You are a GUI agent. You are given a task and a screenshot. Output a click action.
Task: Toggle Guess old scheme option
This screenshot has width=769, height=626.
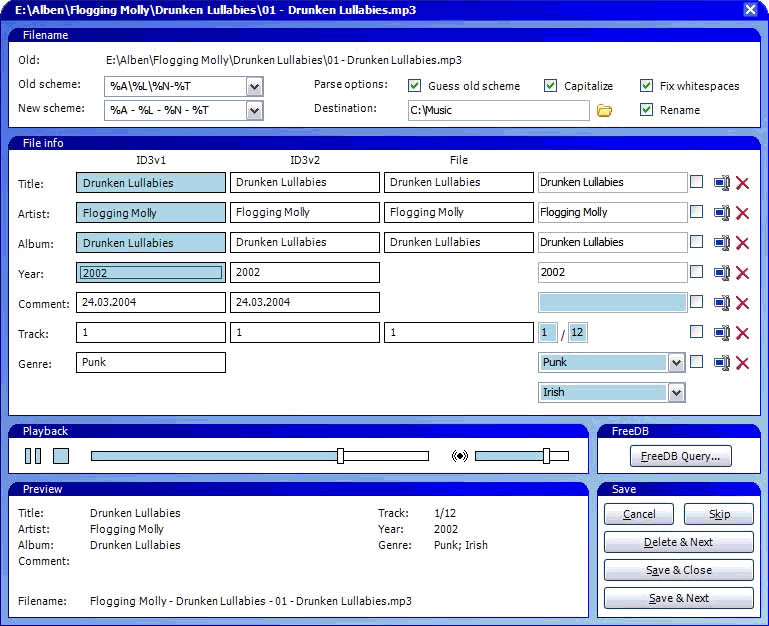click(x=414, y=86)
